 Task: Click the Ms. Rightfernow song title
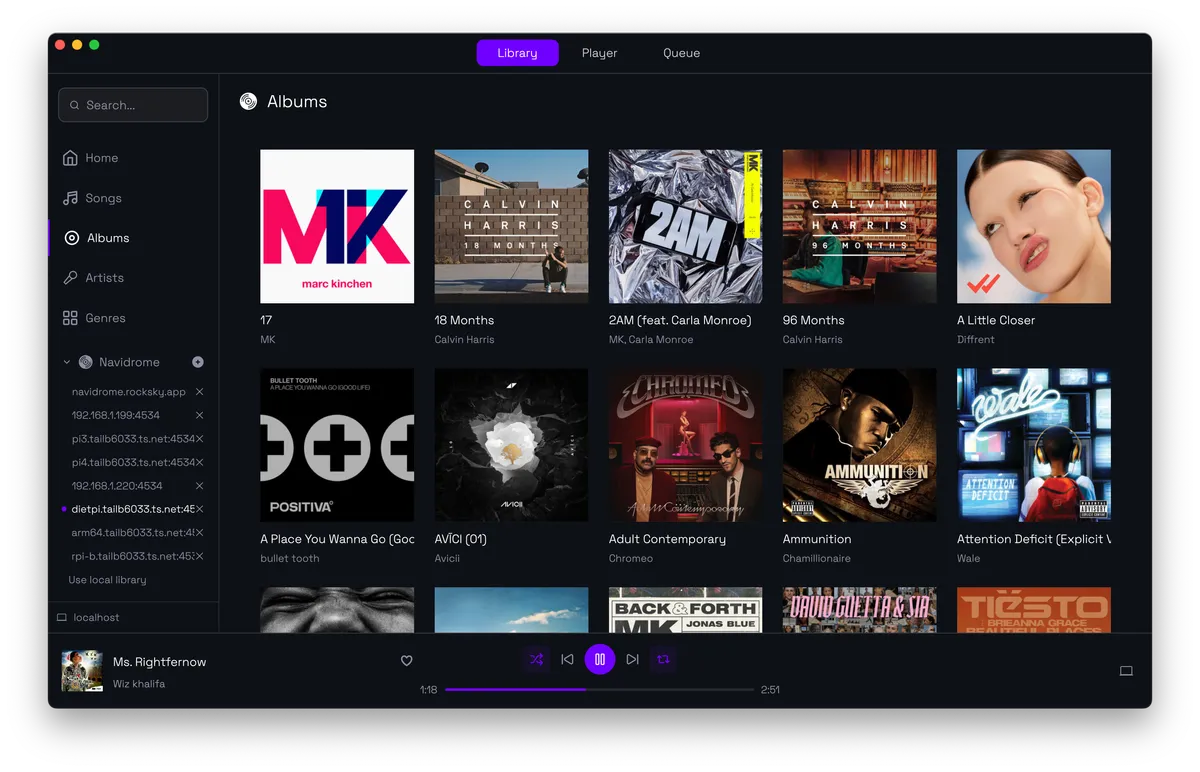[x=159, y=662]
